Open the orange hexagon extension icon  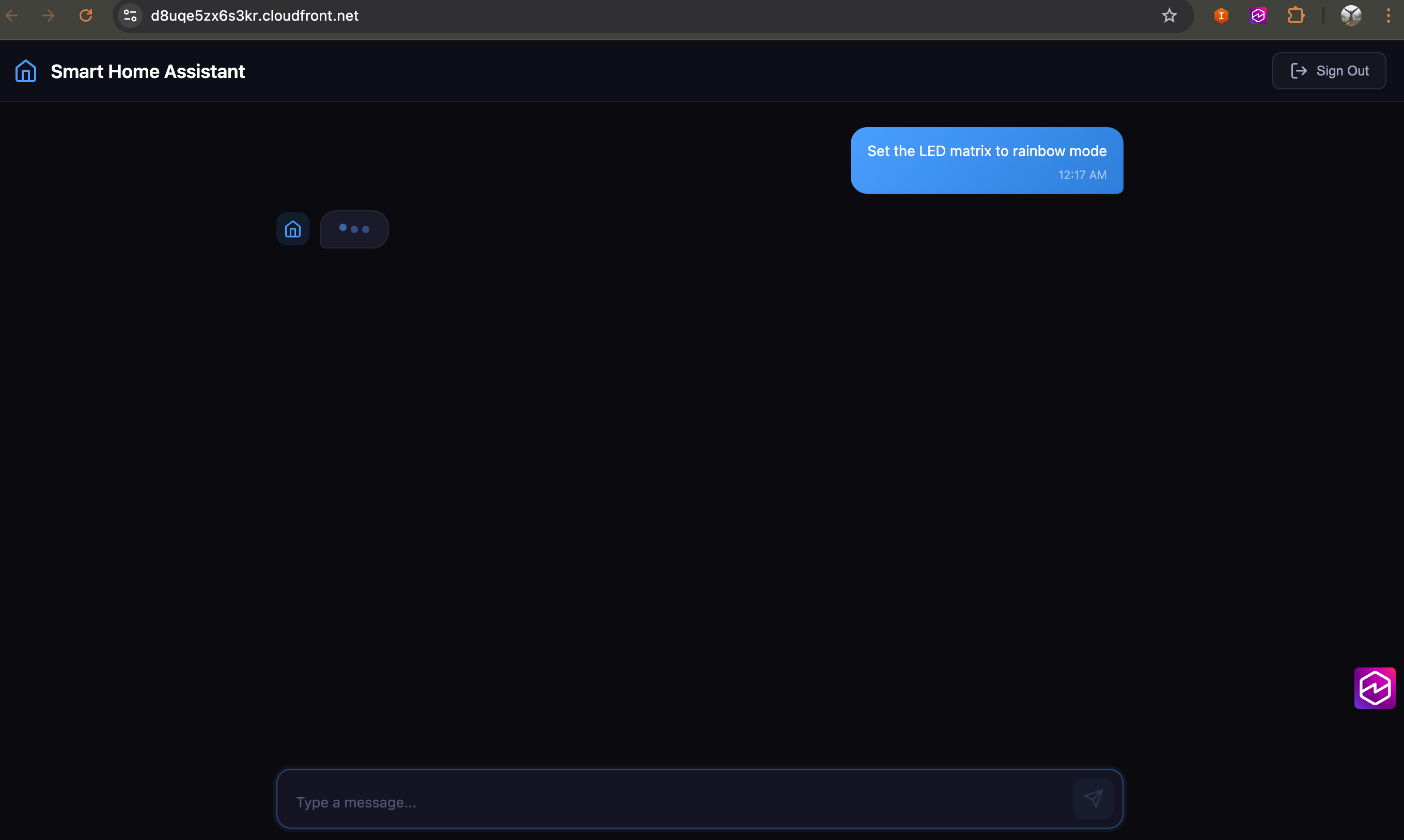tap(1221, 16)
